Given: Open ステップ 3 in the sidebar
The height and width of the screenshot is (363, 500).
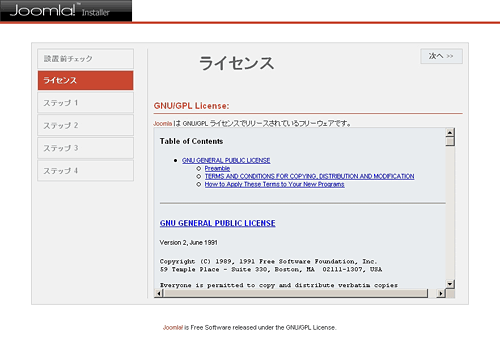Looking at the screenshot, I should [86, 148].
